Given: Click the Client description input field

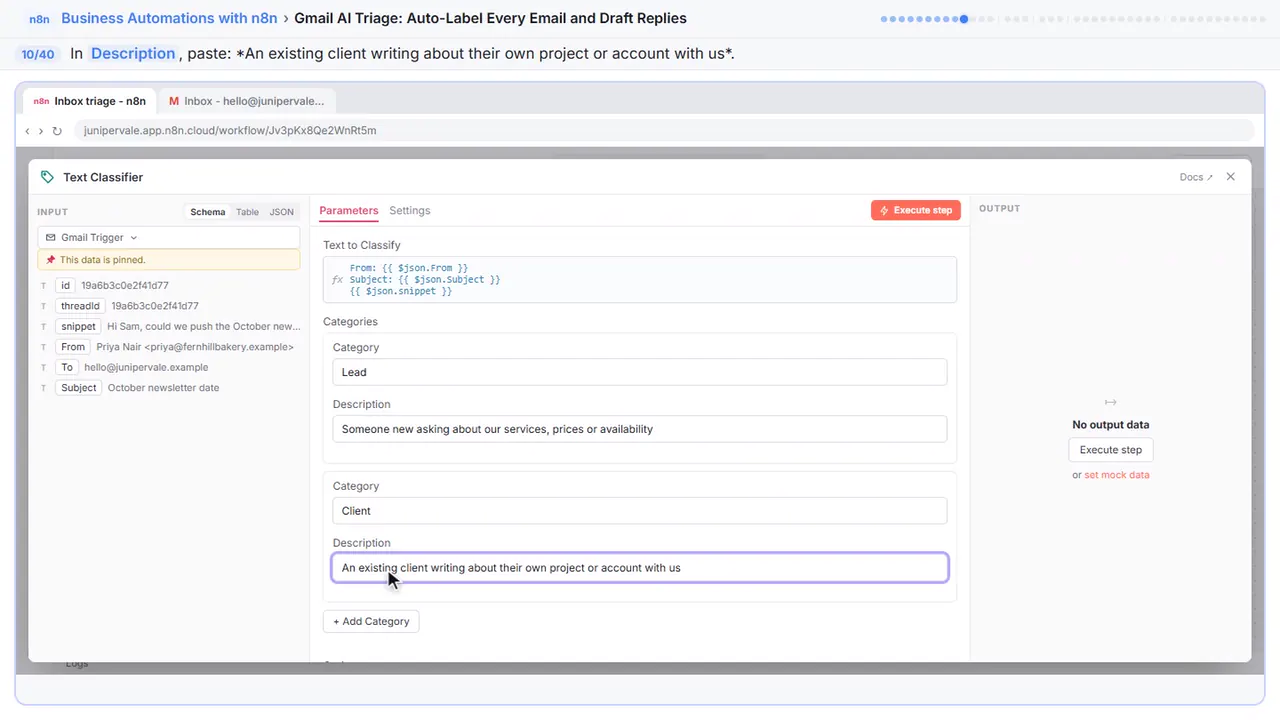Looking at the screenshot, I should [640, 568].
